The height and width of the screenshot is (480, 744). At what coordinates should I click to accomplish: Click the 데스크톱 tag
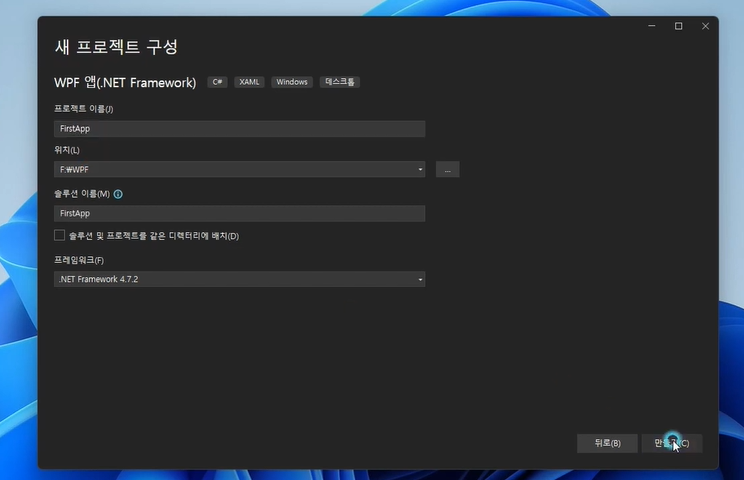pos(340,82)
